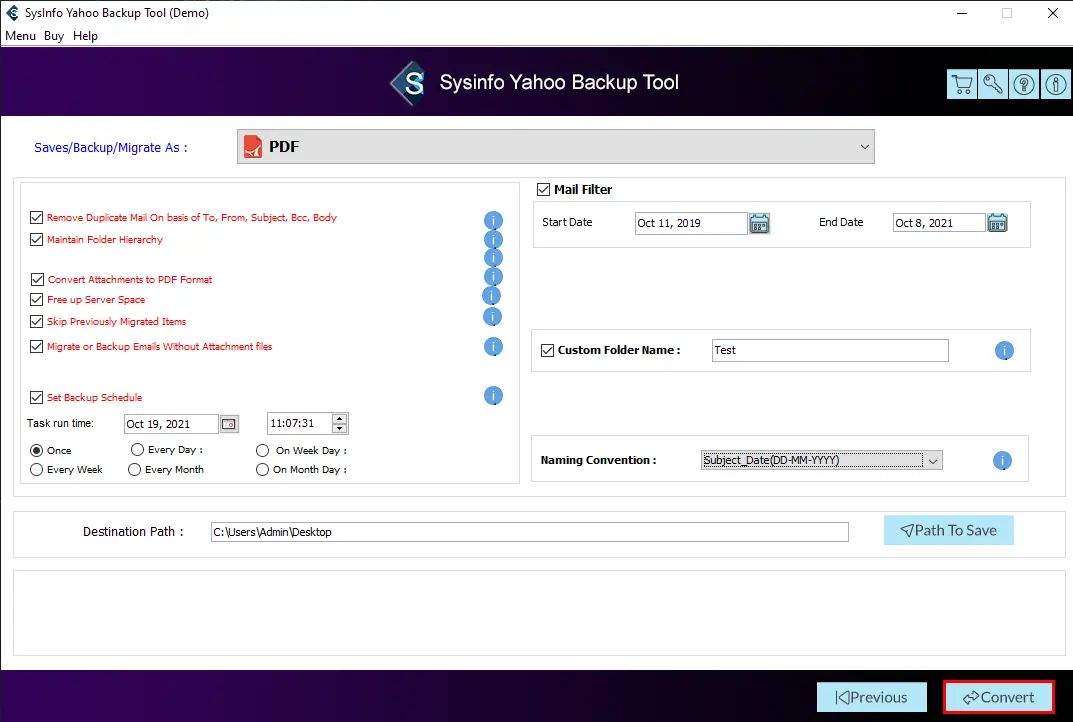Uncheck Remove Duplicate Mail checkbox

coord(37,218)
